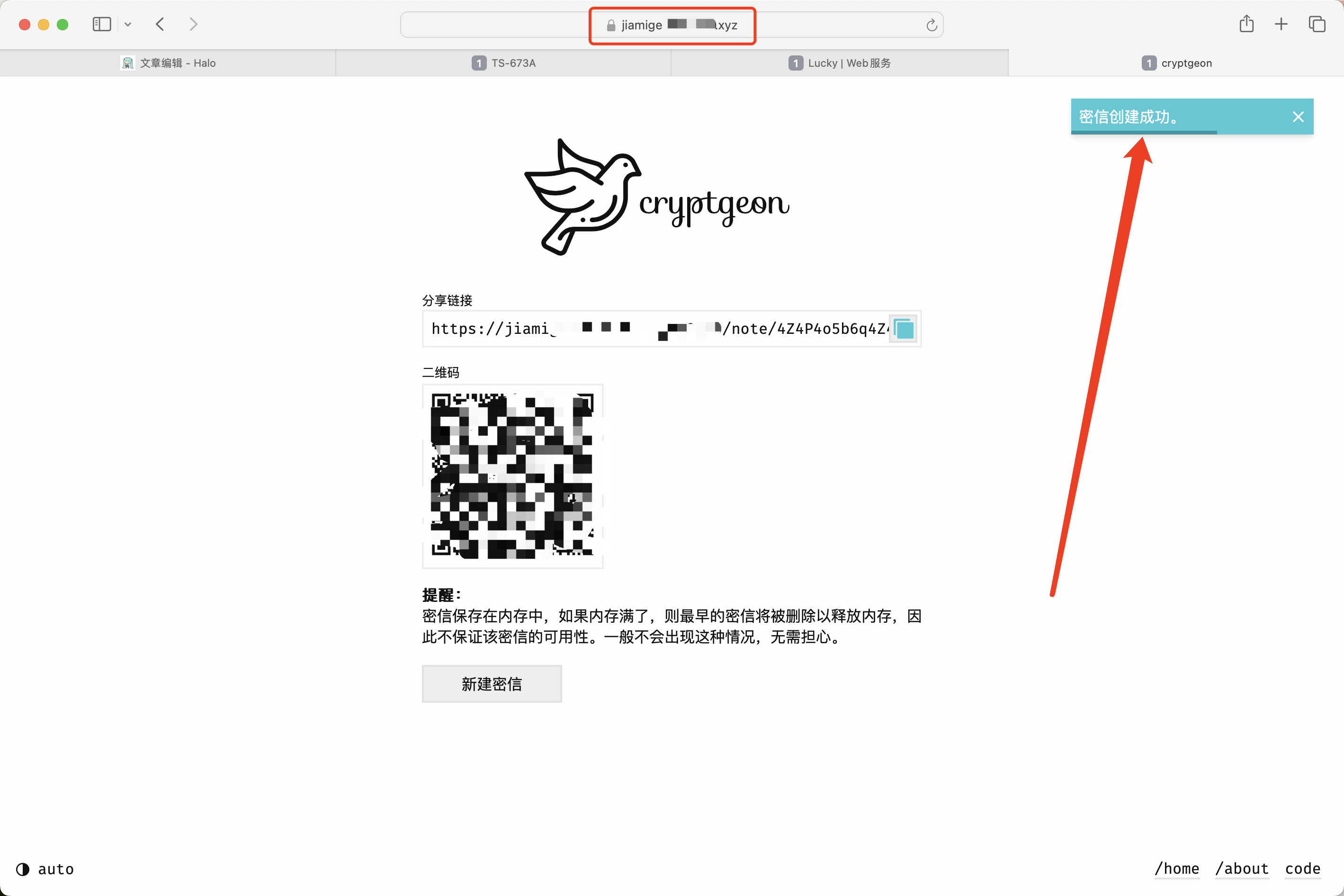Go forward with the forward arrow

tap(193, 24)
